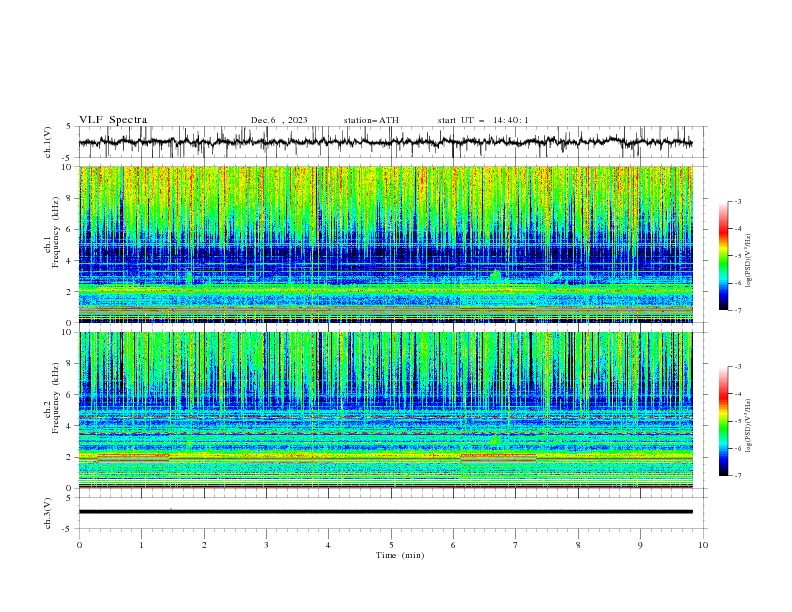Click time axis tick label "3"
Viewport: 792px width, 612px height.
pos(266,545)
